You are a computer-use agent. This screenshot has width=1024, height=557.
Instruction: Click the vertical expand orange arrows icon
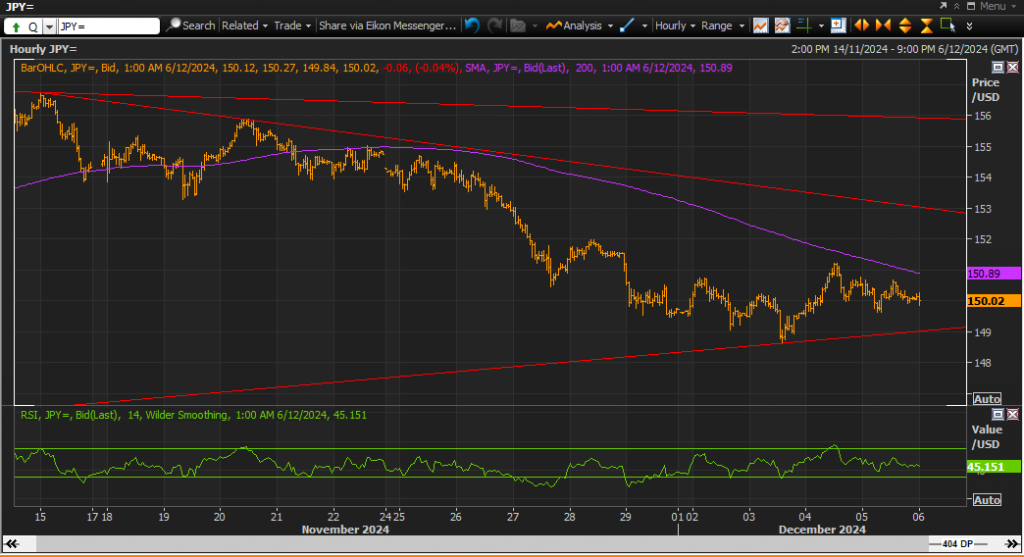pos(905,25)
